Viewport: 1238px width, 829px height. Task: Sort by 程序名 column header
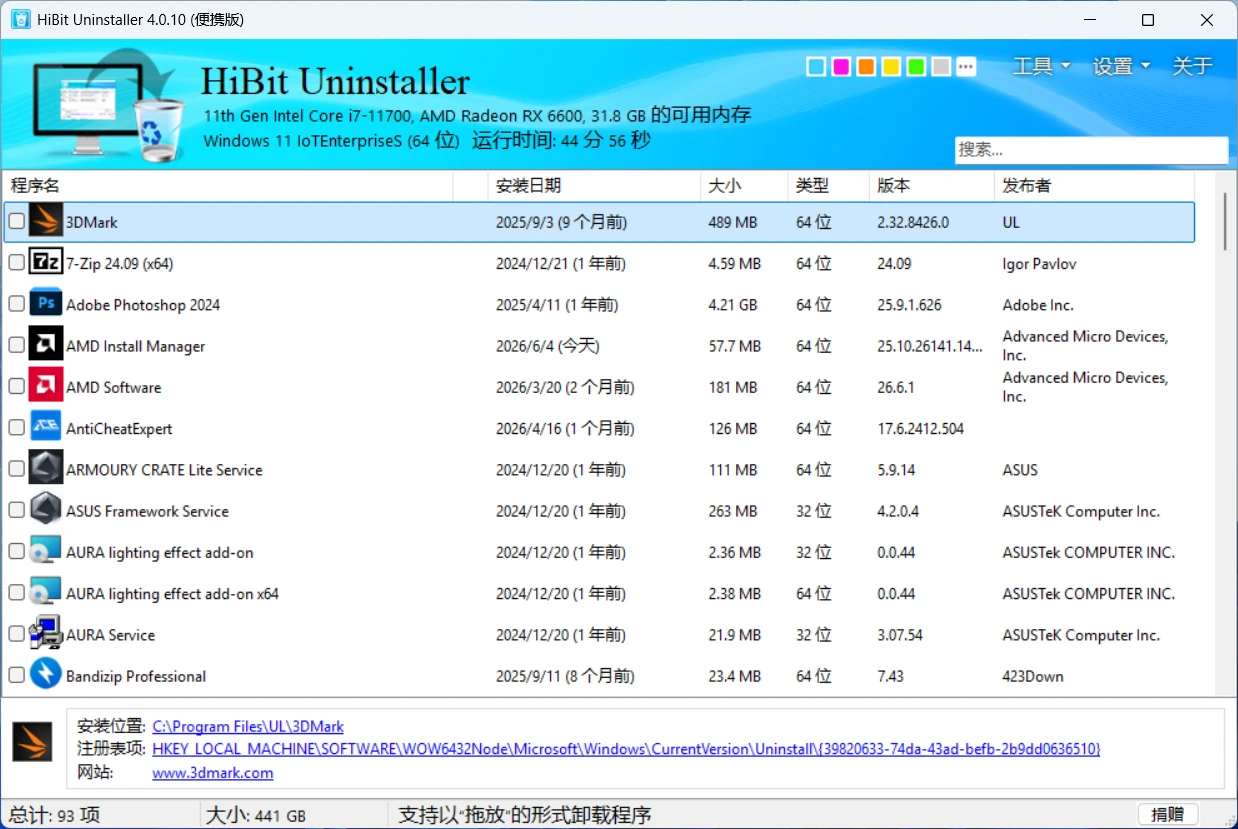tap(230, 185)
